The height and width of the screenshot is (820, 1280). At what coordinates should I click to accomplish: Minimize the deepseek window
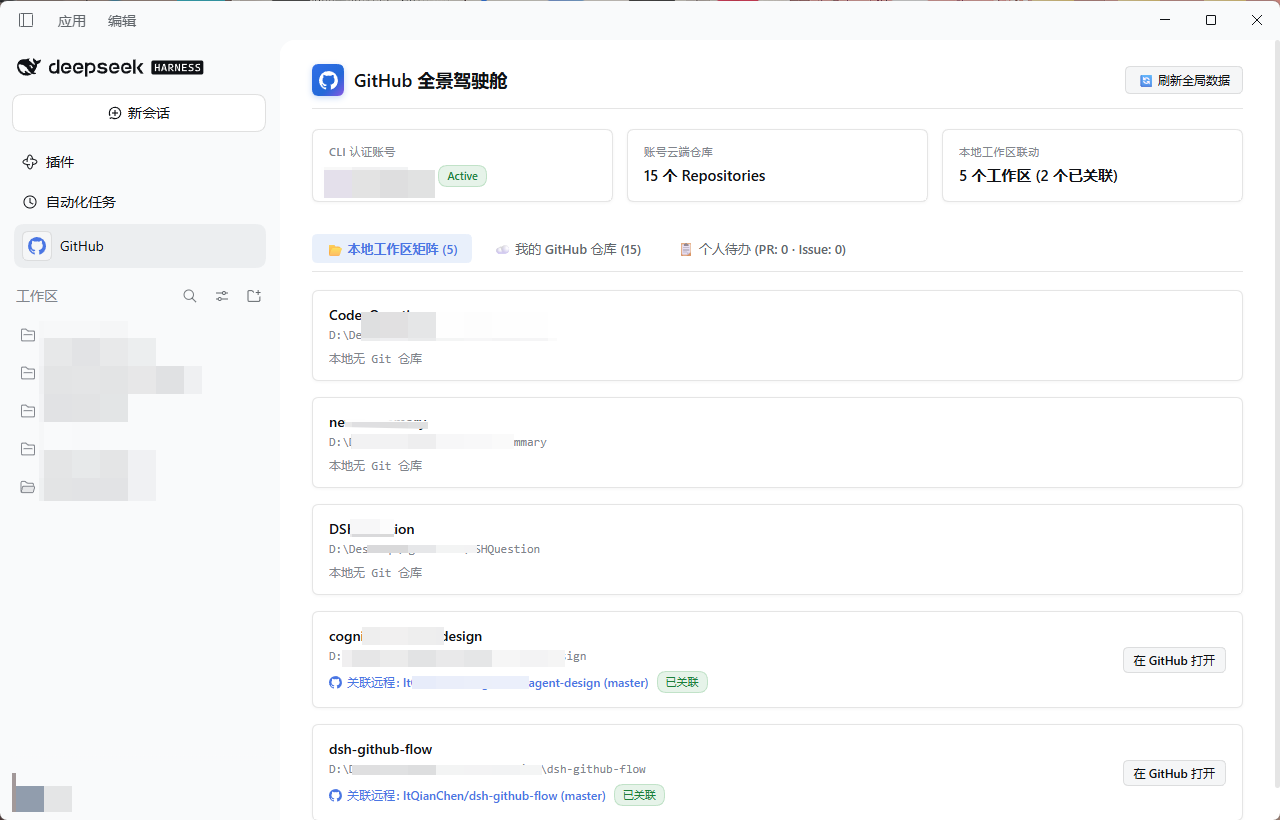pyautogui.click(x=1165, y=20)
